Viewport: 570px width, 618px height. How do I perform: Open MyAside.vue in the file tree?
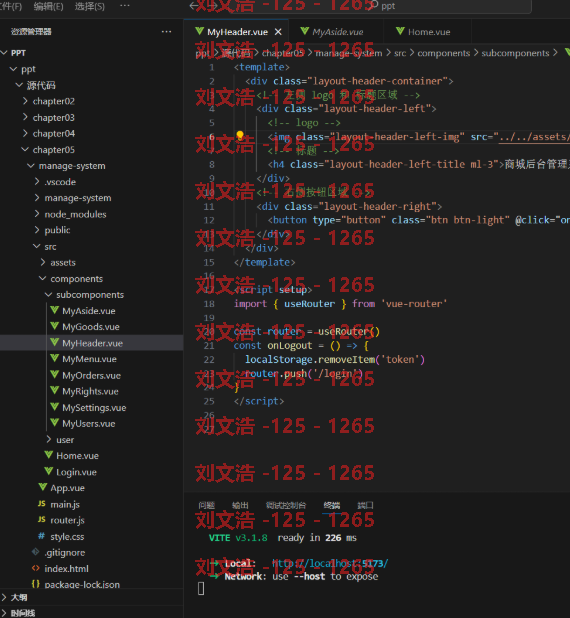[91, 311]
